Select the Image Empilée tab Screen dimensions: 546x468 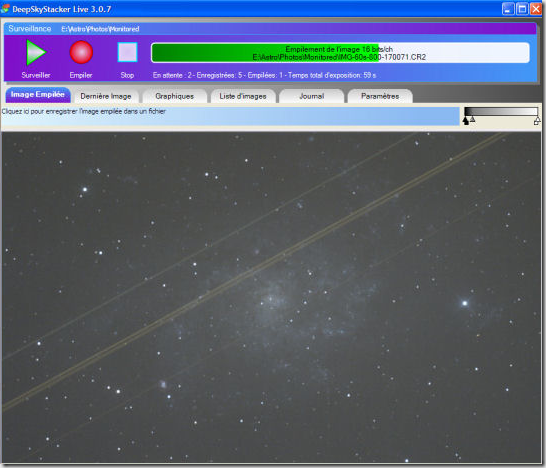pos(38,95)
